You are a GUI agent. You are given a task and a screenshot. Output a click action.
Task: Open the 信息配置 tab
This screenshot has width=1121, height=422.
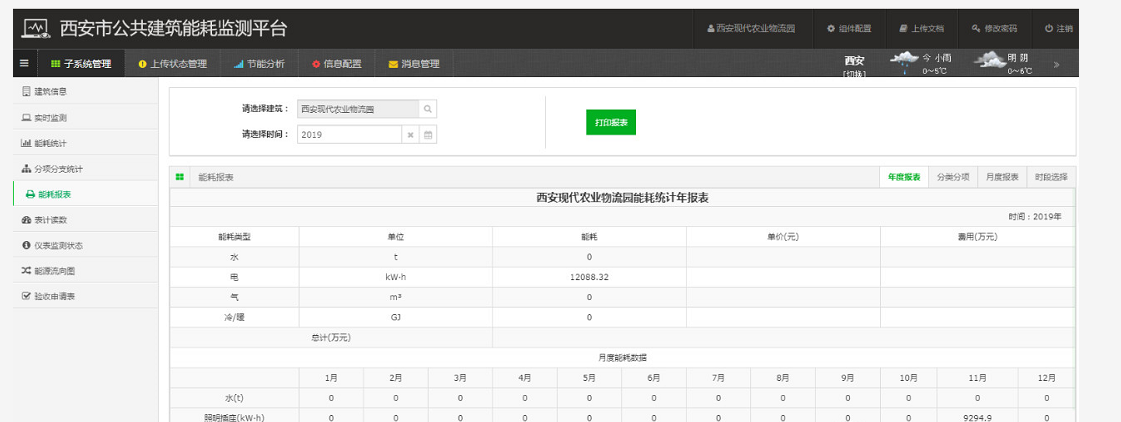point(336,64)
